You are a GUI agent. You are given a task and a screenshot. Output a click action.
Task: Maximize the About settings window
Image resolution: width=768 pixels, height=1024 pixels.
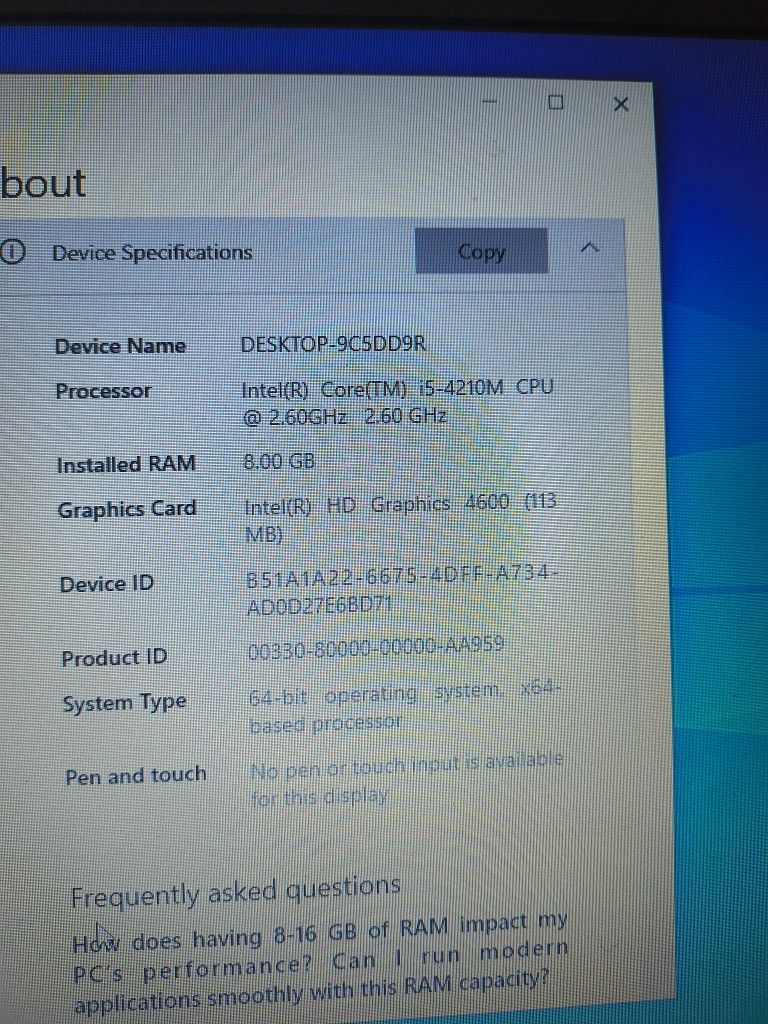(556, 102)
